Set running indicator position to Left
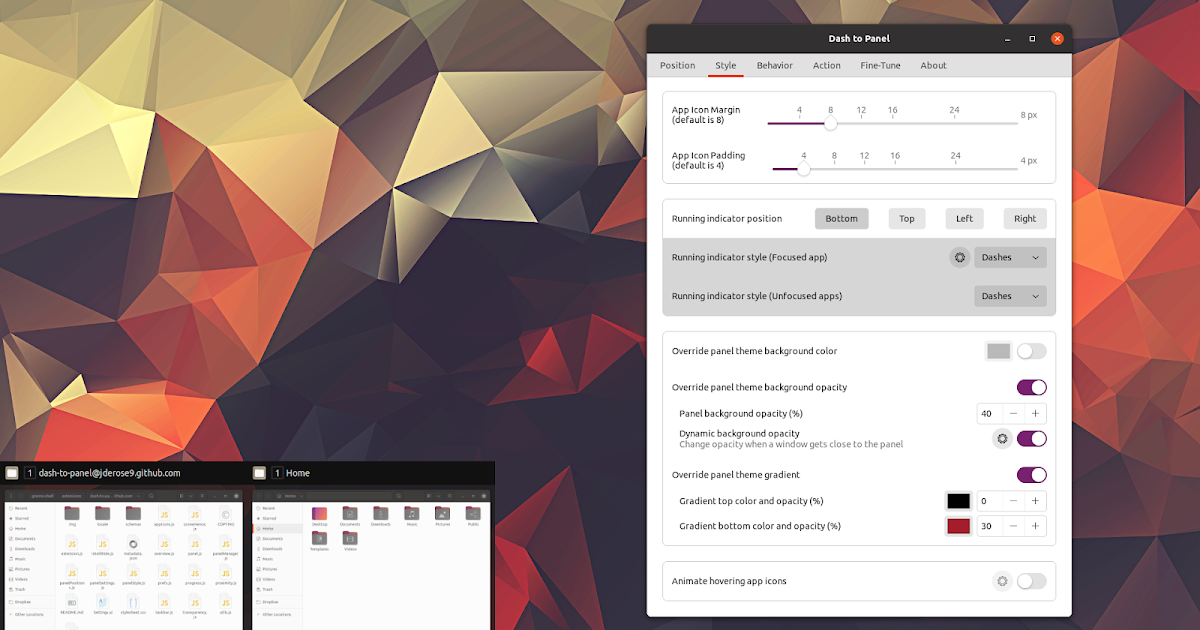Image resolution: width=1200 pixels, height=630 pixels. [x=964, y=218]
